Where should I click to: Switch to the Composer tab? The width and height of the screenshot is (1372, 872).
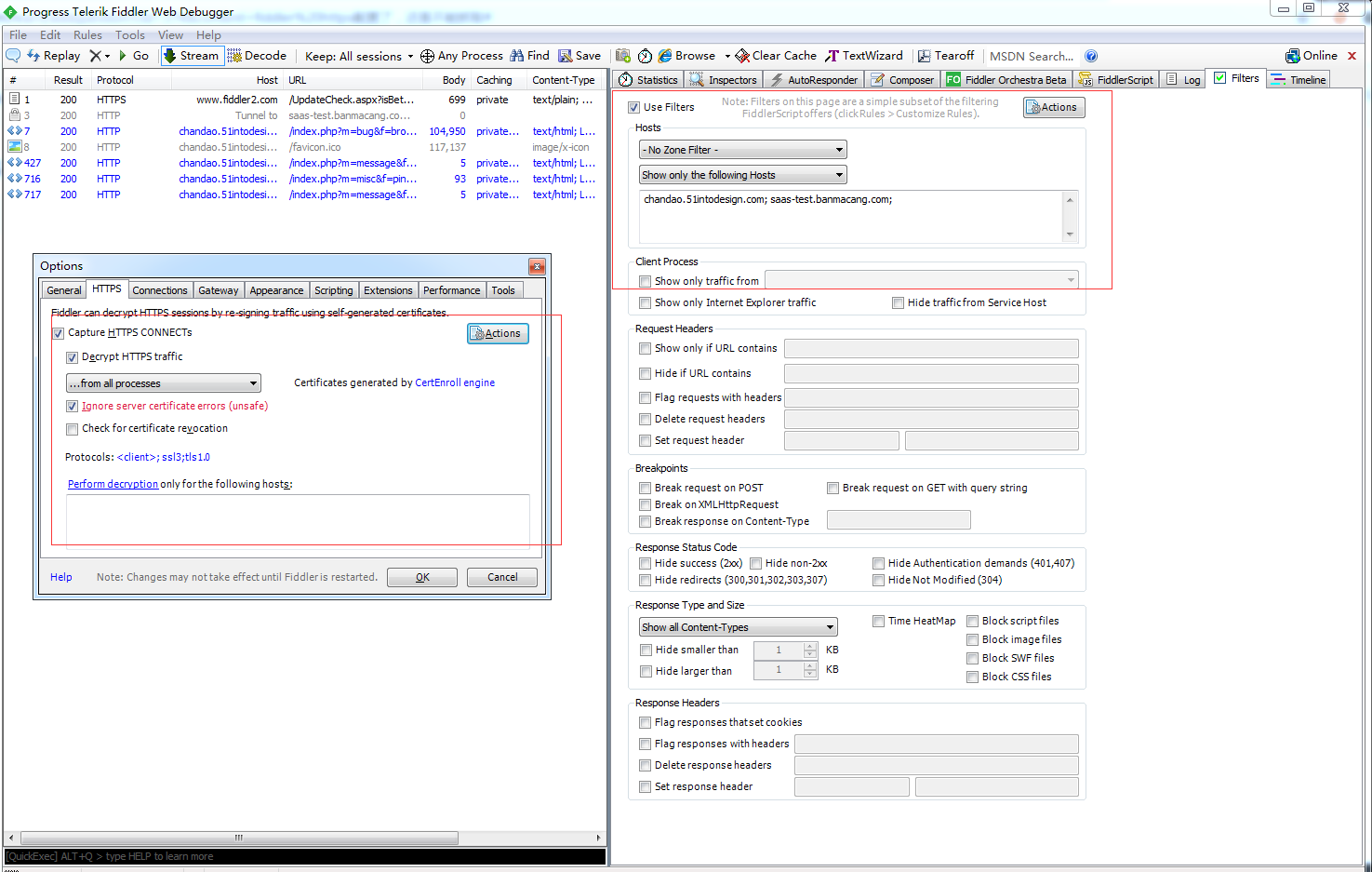coord(901,80)
